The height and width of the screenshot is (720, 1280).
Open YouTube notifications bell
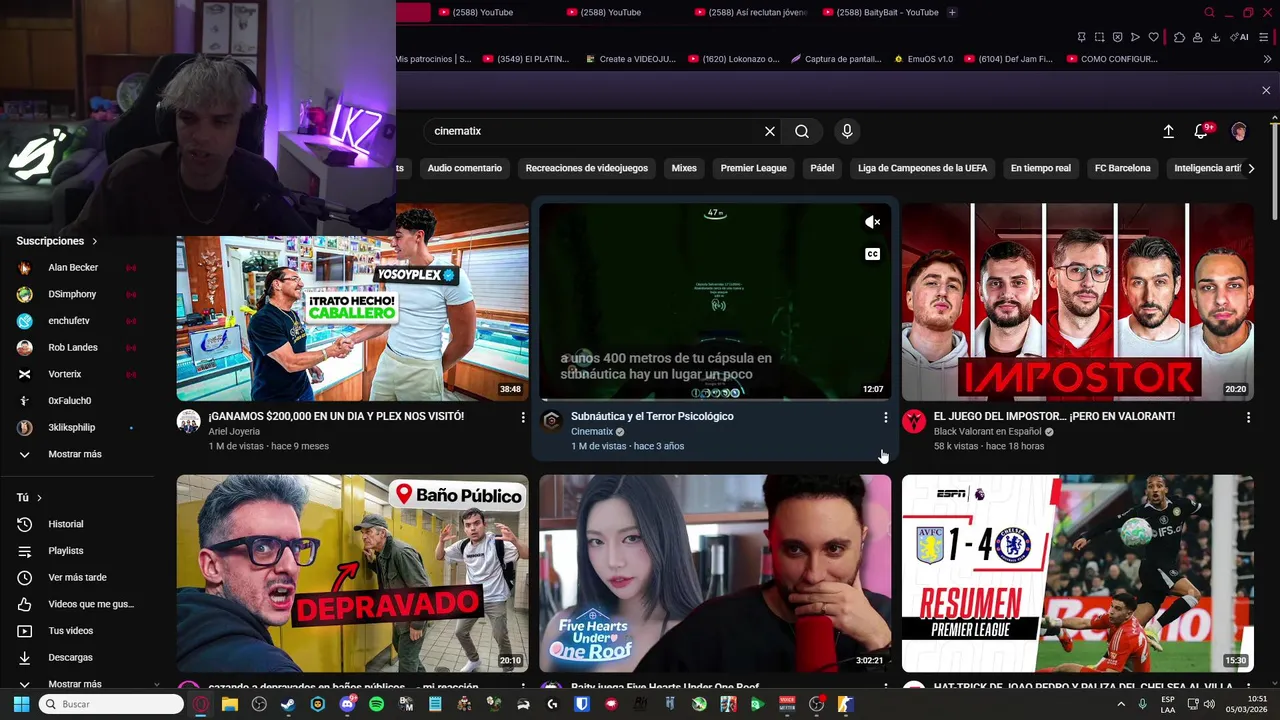coord(1202,131)
